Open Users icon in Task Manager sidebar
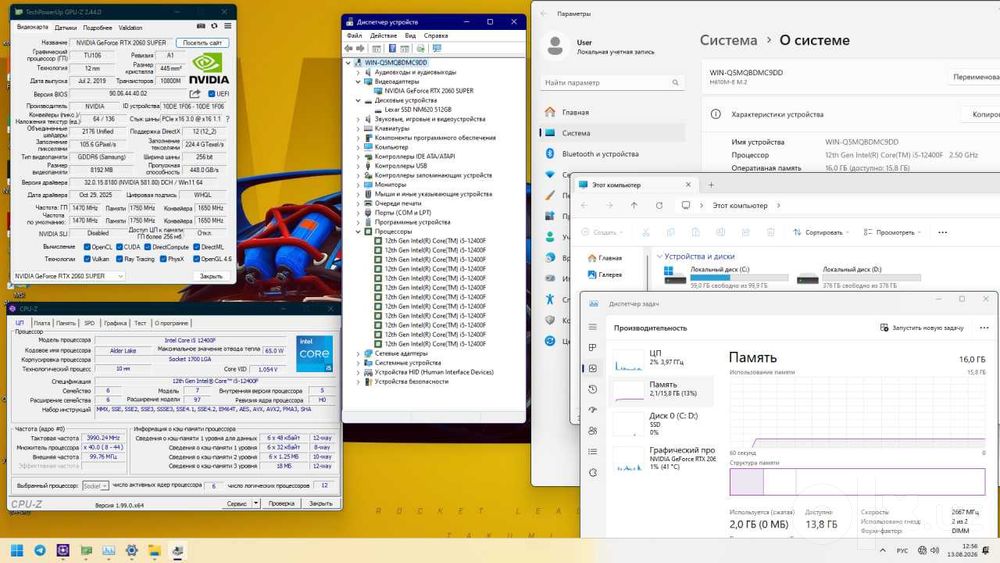 592,431
